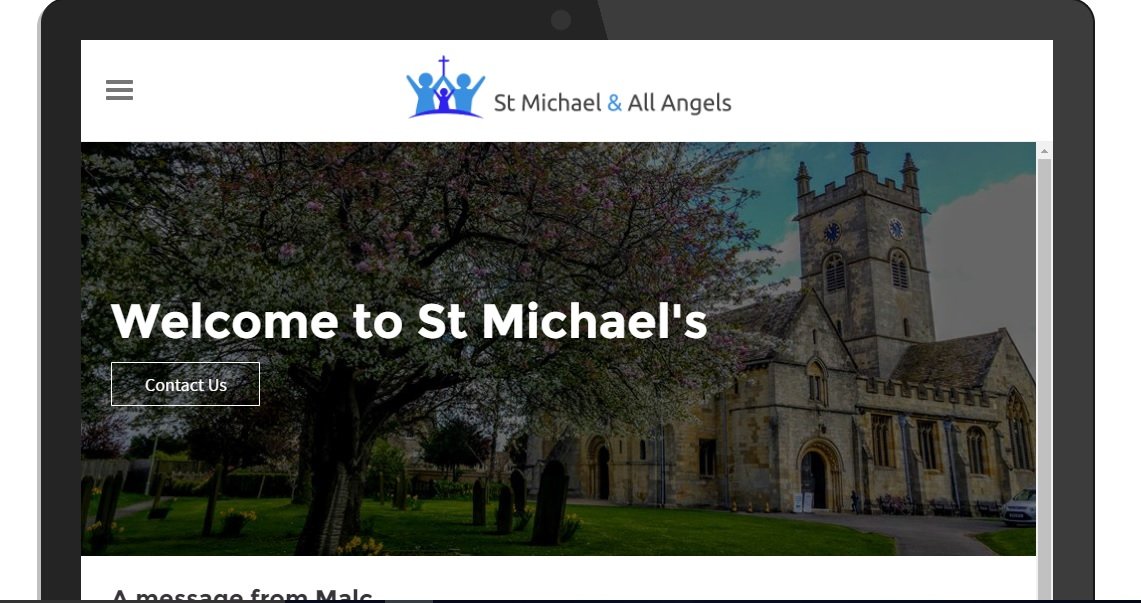The image size is (1141, 603).
Task: Click the vertical scrollbar thumb
Action: (1044, 378)
